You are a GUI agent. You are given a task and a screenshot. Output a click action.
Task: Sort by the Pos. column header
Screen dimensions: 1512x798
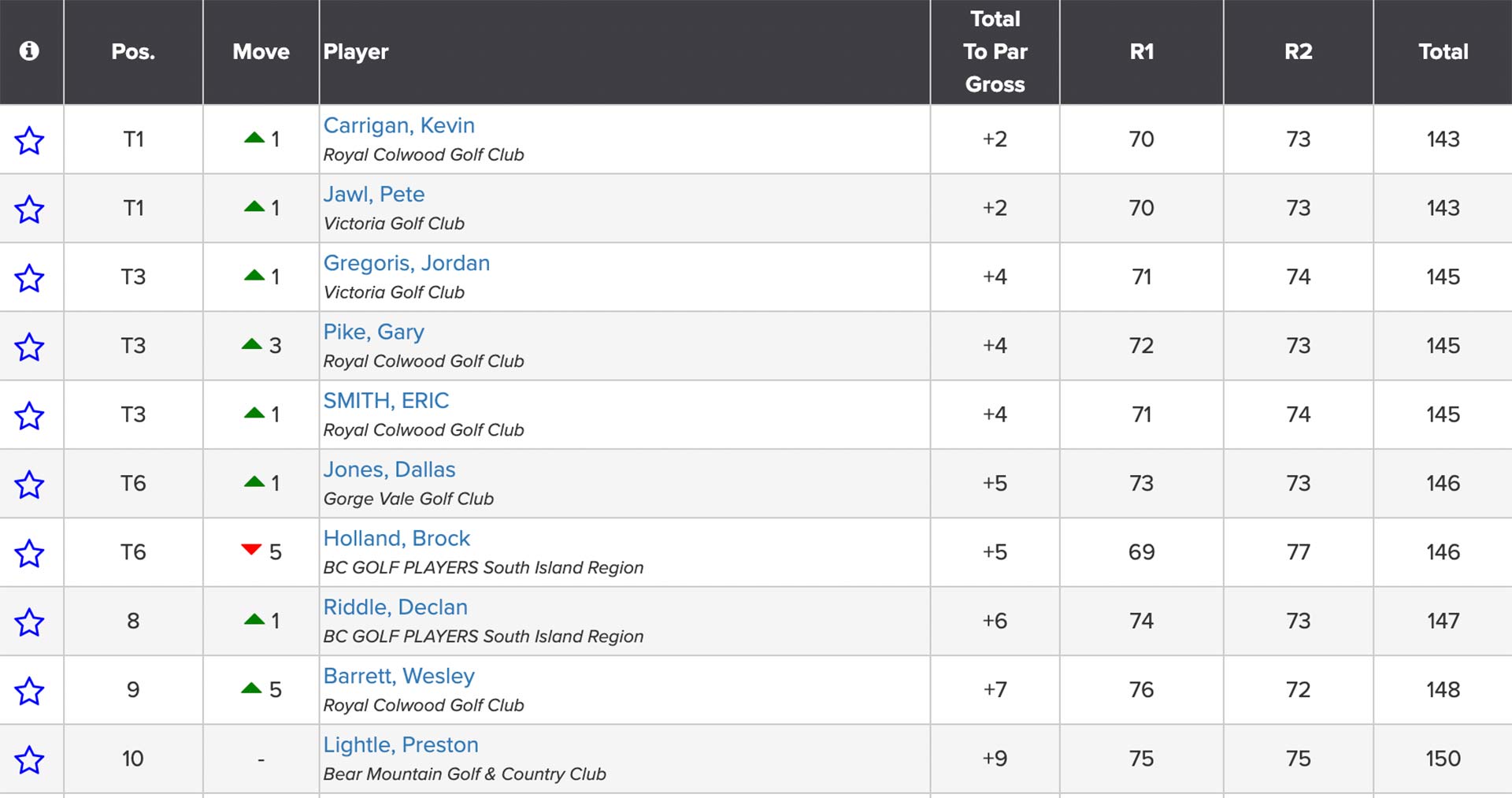[x=133, y=52]
